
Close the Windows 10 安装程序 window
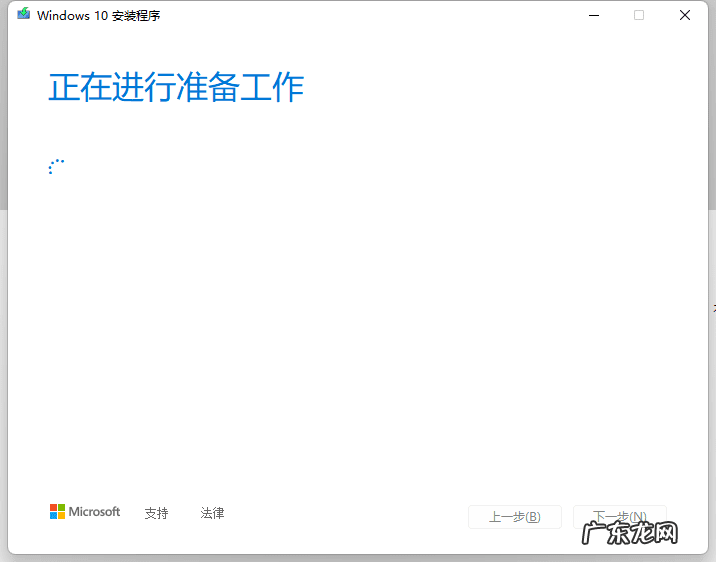(x=684, y=16)
